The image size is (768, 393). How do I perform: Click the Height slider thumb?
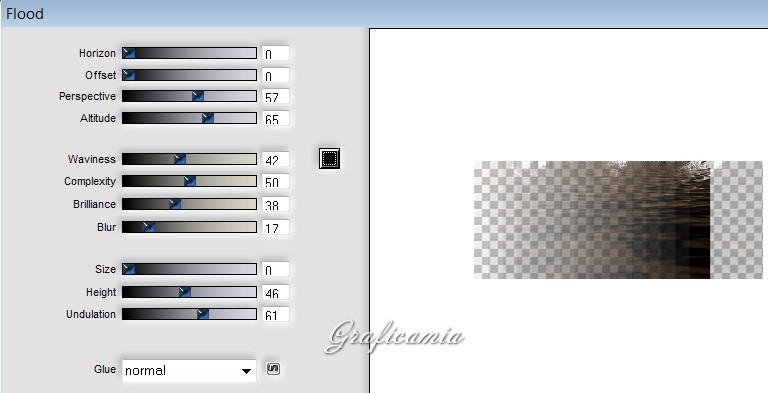(185, 292)
